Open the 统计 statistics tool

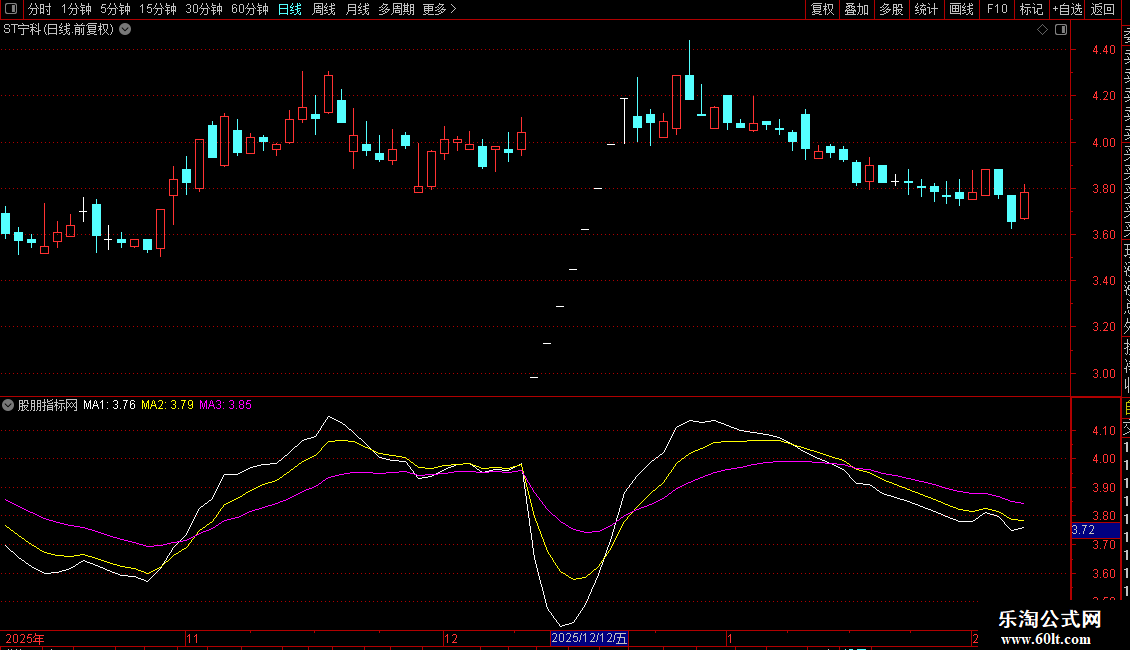(926, 9)
